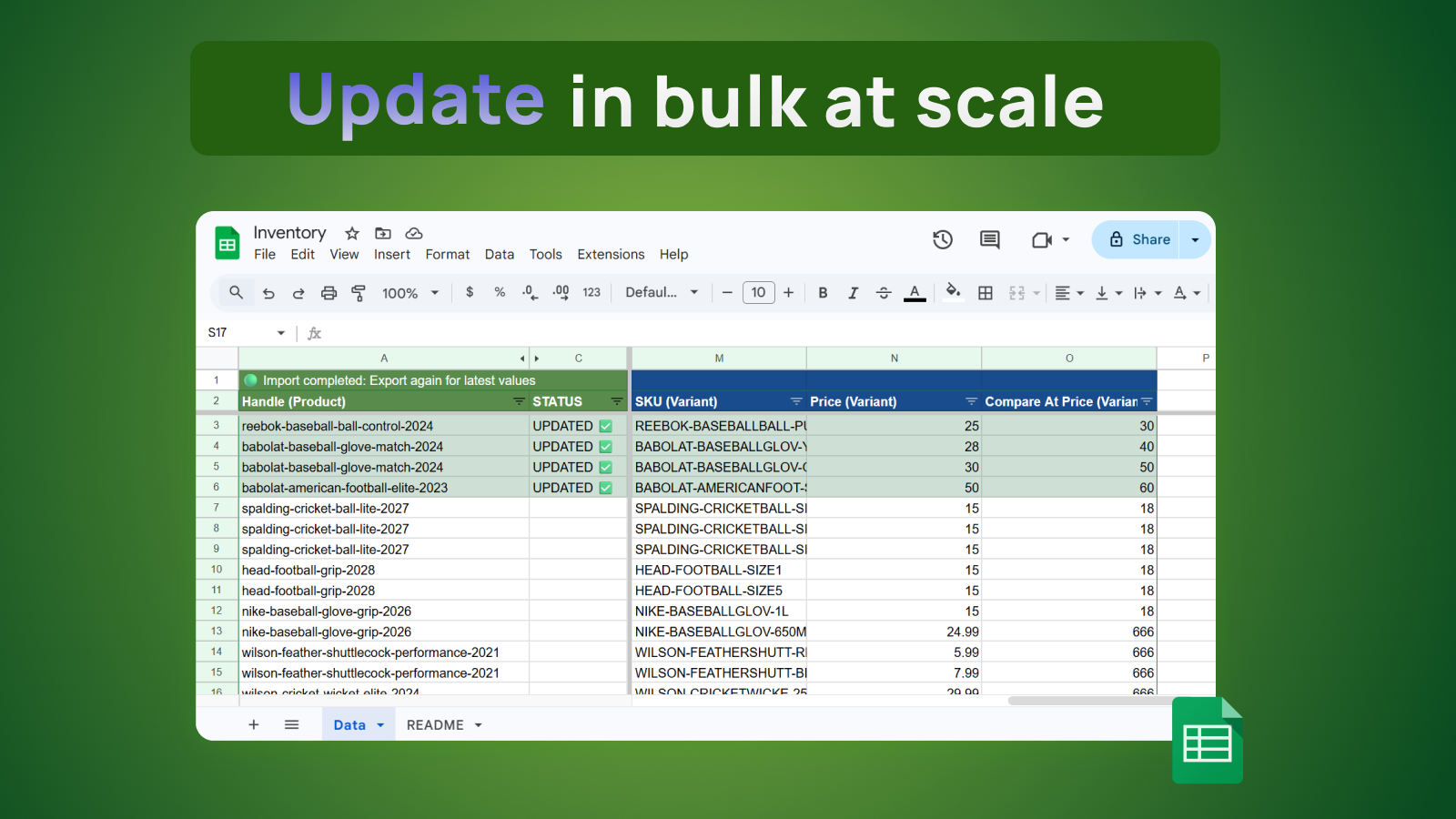Toggle UPDATED checkbox for reebok-baseball-ball-control-2024

[x=606, y=426]
